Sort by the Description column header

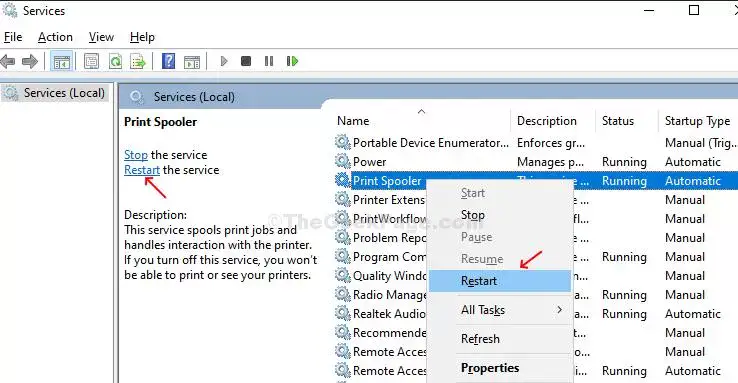pyautogui.click(x=553, y=121)
